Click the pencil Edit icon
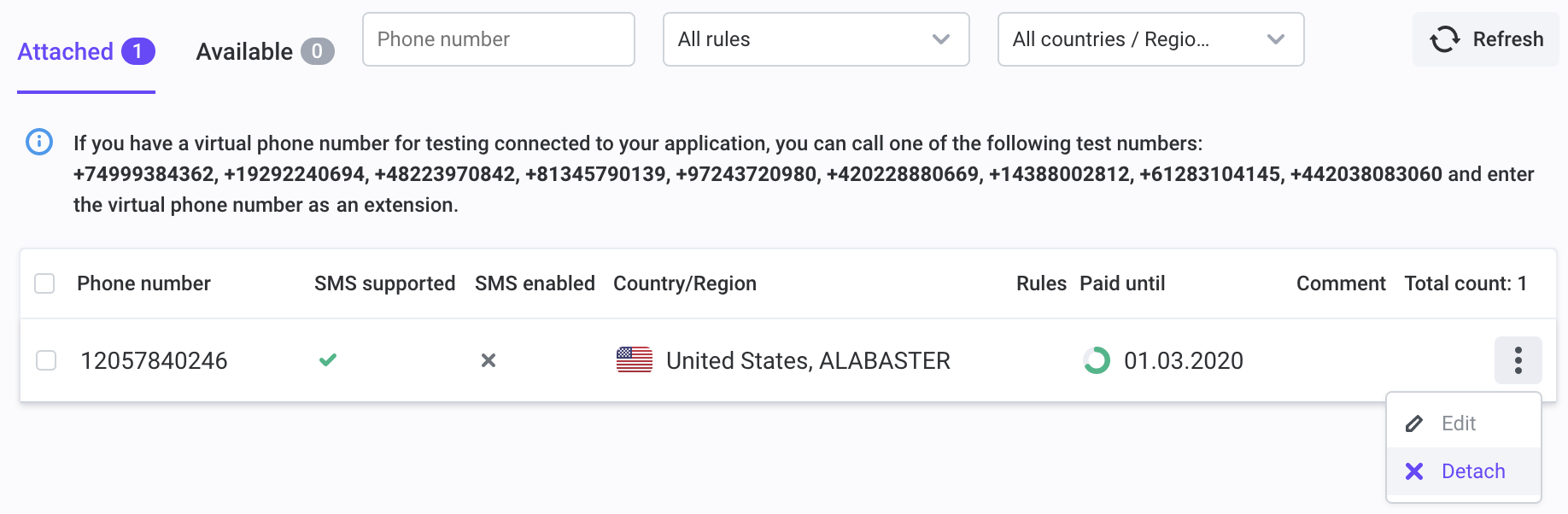 (1414, 423)
